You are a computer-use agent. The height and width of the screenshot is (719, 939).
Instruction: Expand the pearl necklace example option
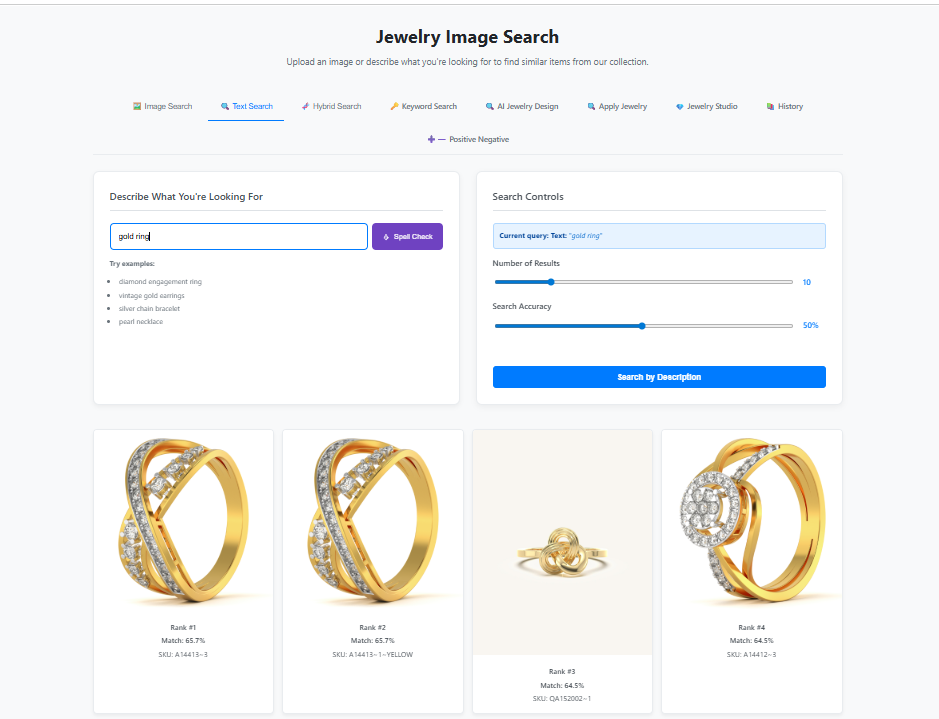tap(142, 323)
